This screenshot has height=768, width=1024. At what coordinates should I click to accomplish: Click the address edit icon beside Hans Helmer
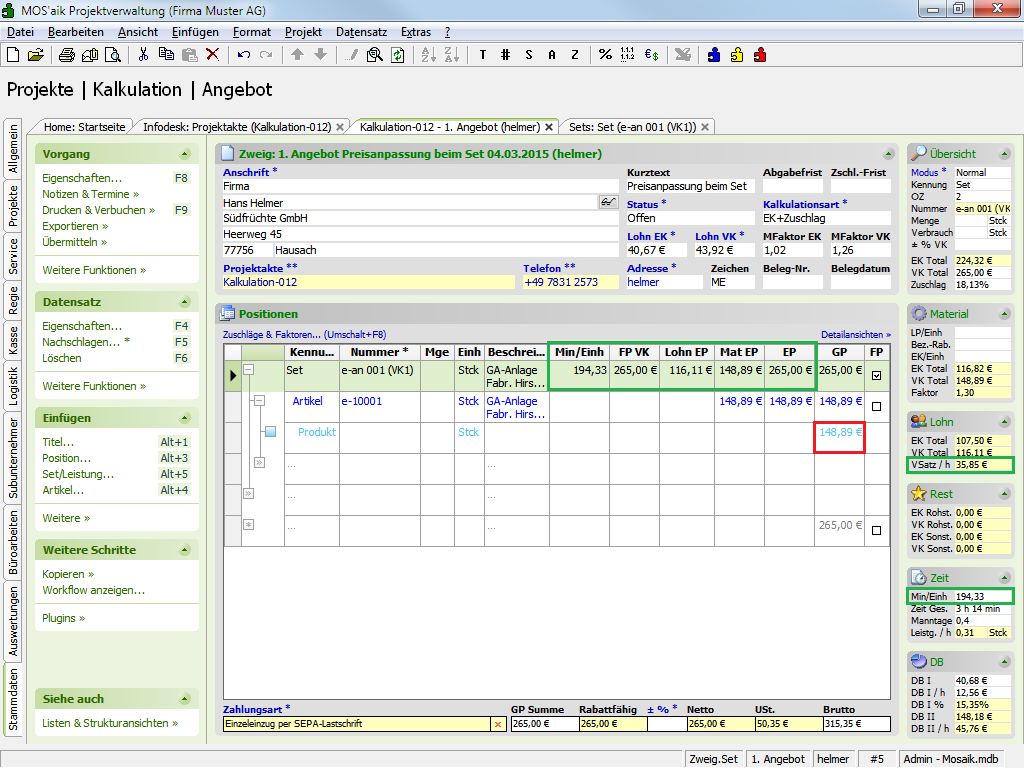(607, 202)
